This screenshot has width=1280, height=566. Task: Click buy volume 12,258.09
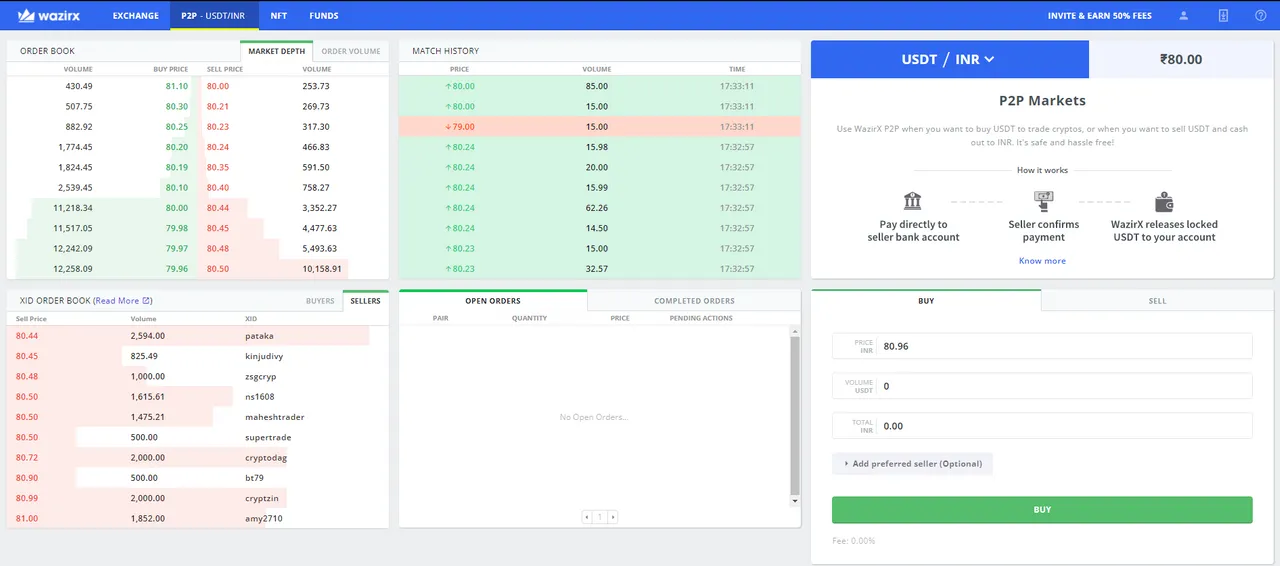75,269
